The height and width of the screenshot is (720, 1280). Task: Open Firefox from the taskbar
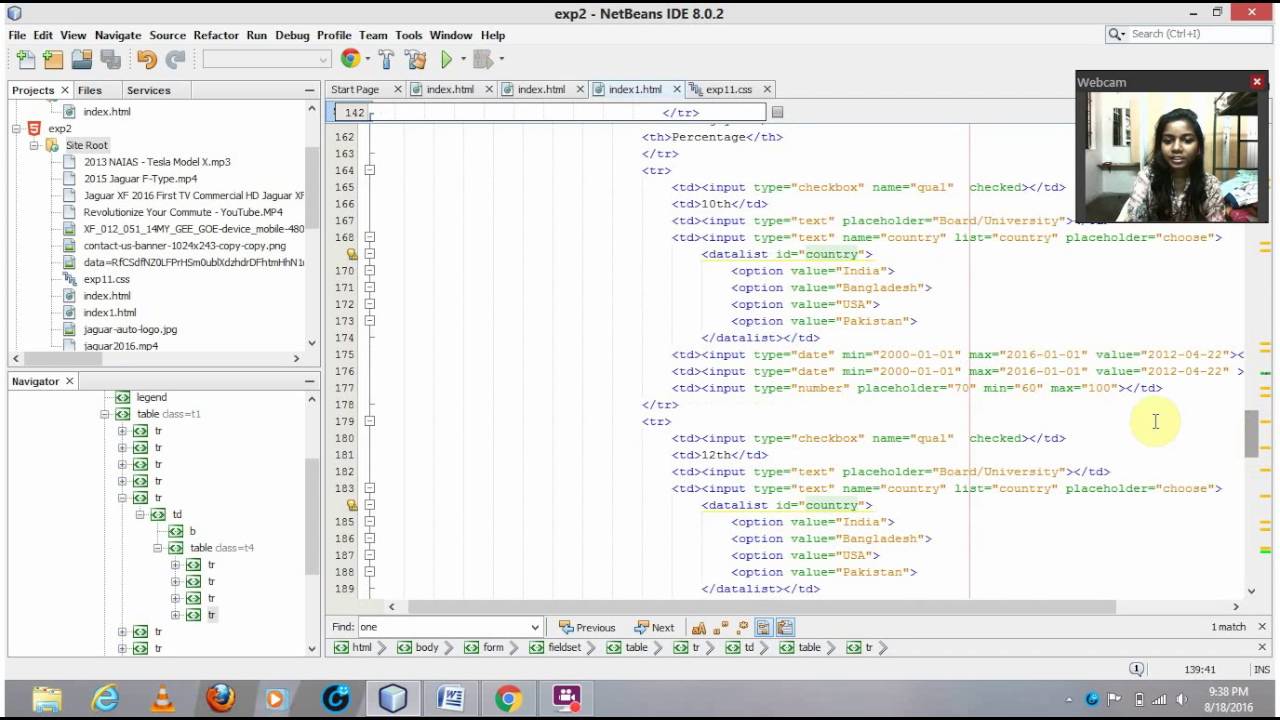(x=220, y=698)
